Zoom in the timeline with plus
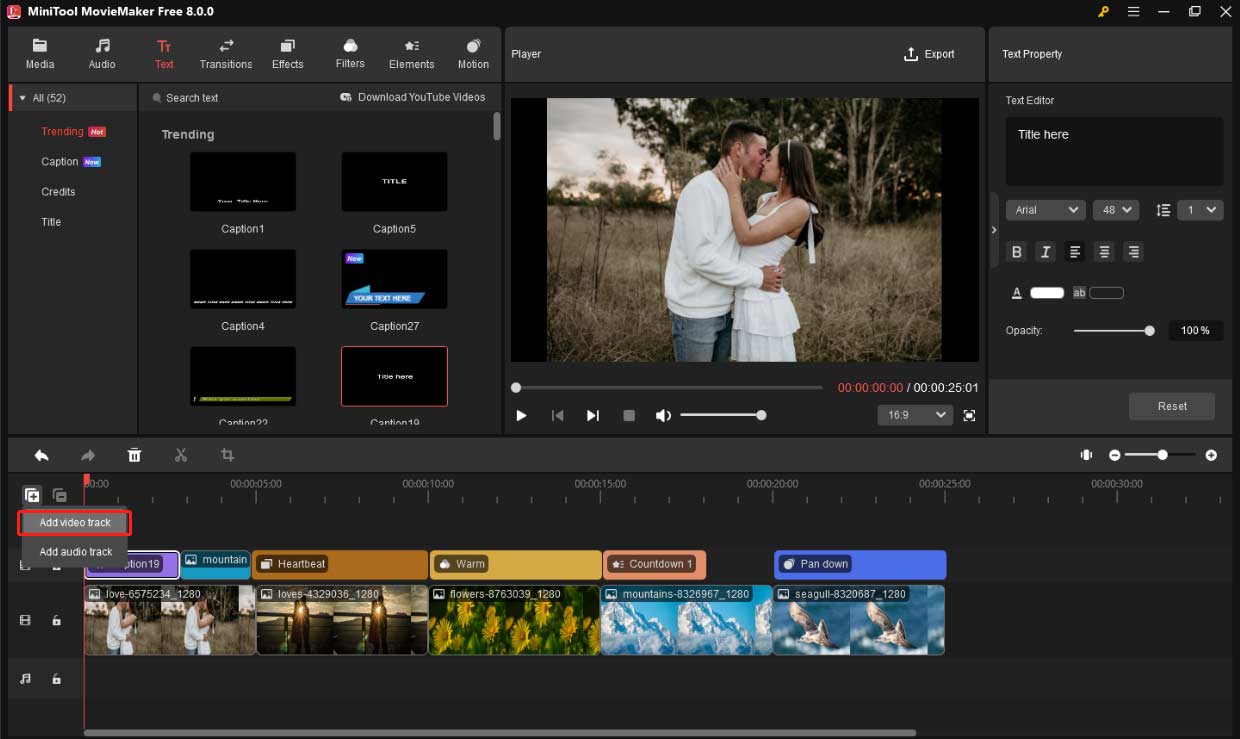 pos(1211,455)
